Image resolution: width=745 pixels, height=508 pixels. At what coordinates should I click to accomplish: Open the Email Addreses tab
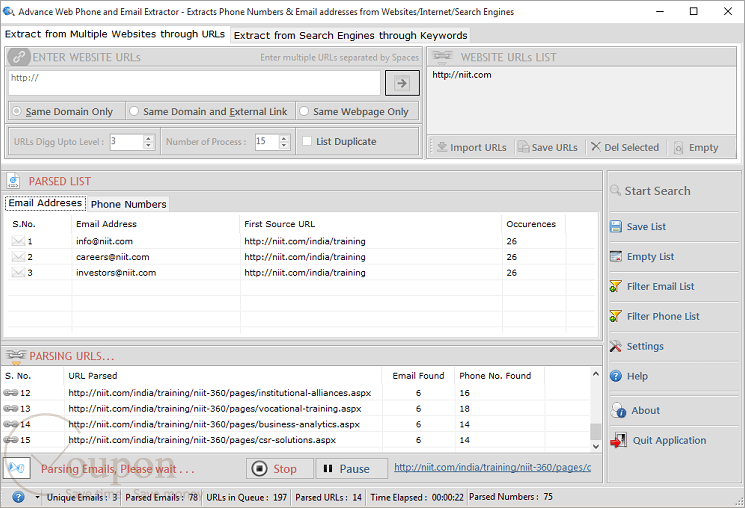pyautogui.click(x=45, y=203)
